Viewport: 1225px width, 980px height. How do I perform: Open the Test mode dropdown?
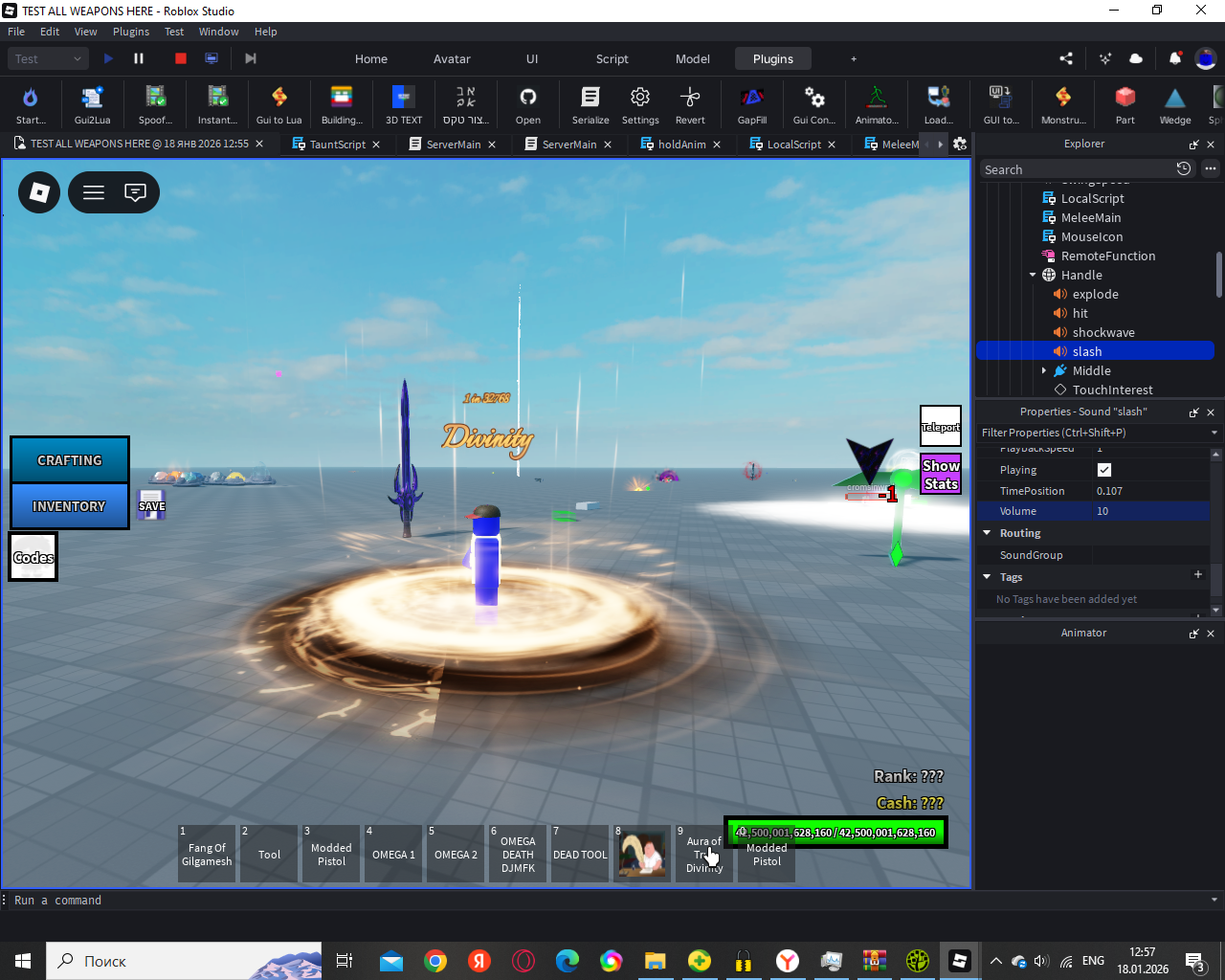[x=50, y=58]
